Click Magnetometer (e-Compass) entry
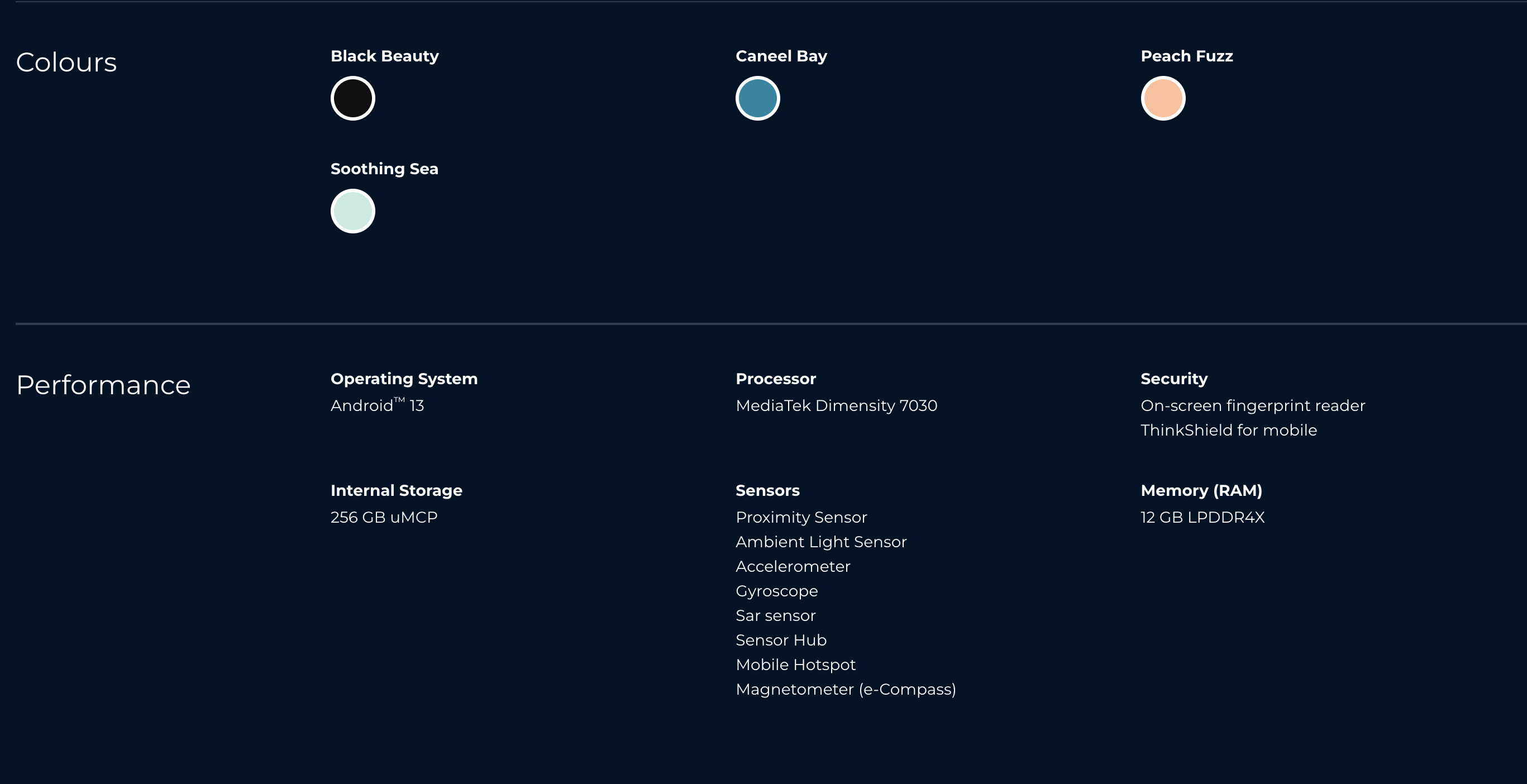 (846, 690)
